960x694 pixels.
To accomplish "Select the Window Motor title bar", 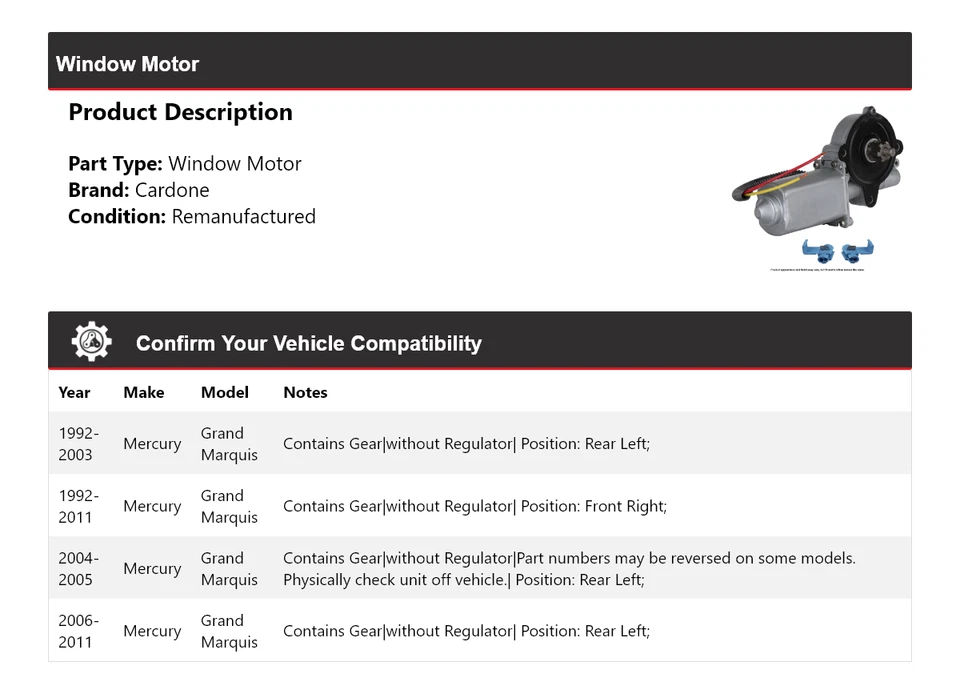I will (x=479, y=63).
